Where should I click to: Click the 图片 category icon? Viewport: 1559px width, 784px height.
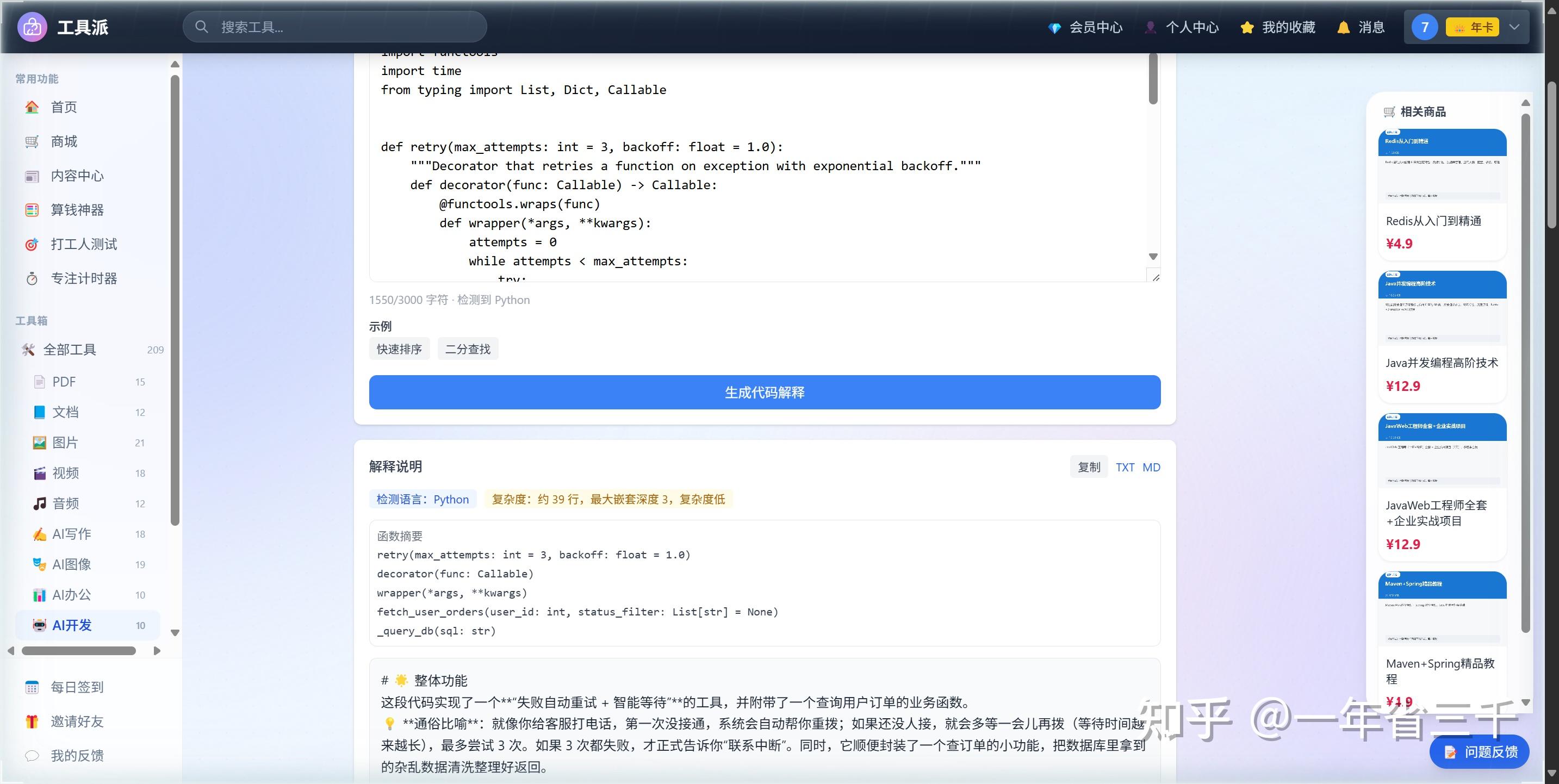[39, 443]
